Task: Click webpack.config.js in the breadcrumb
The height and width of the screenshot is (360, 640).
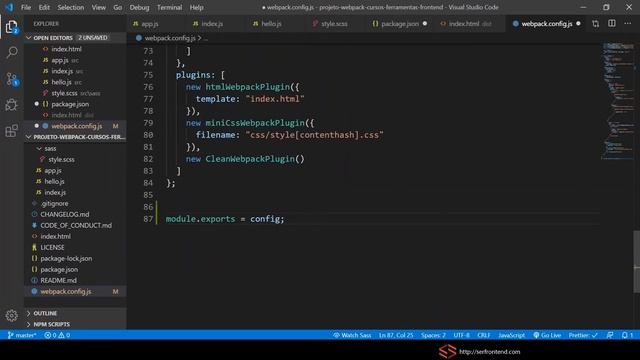Action: (x=170, y=38)
